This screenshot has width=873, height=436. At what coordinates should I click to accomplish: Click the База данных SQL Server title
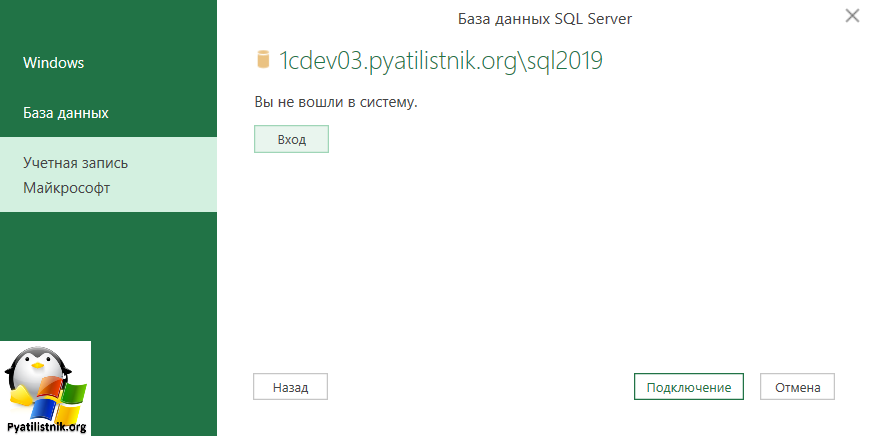click(x=545, y=19)
